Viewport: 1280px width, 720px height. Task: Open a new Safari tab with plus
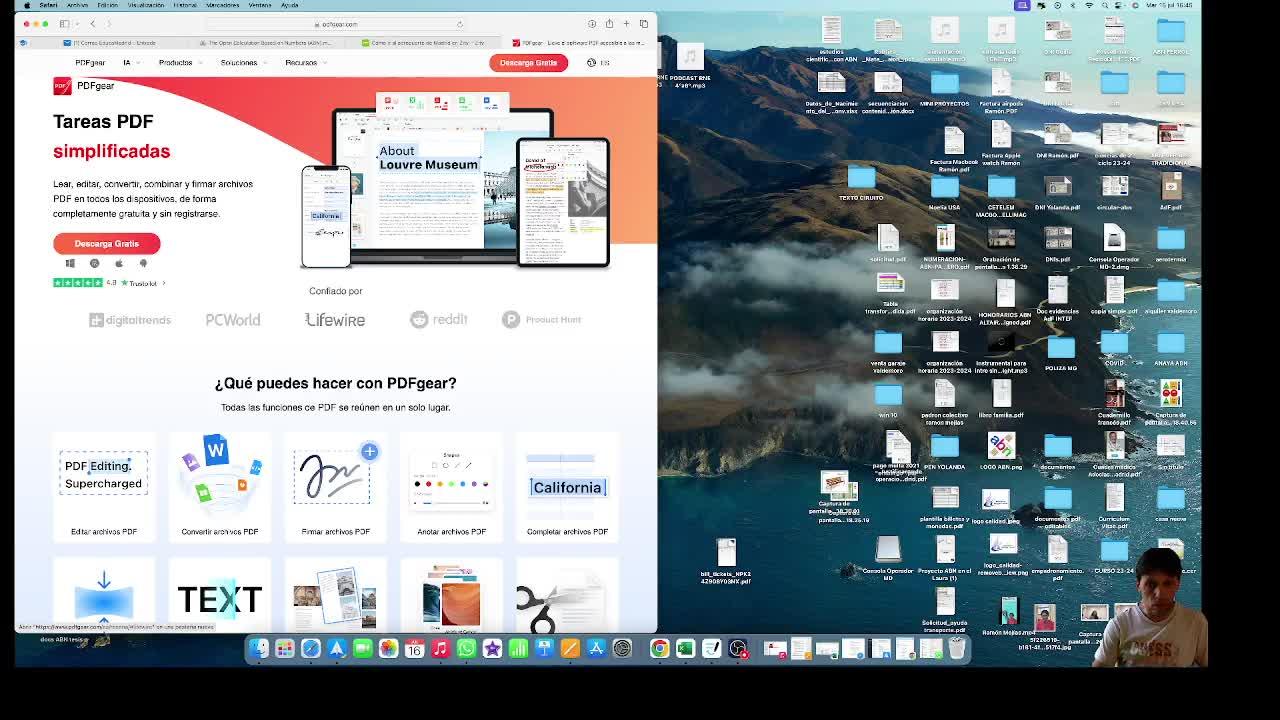626,24
